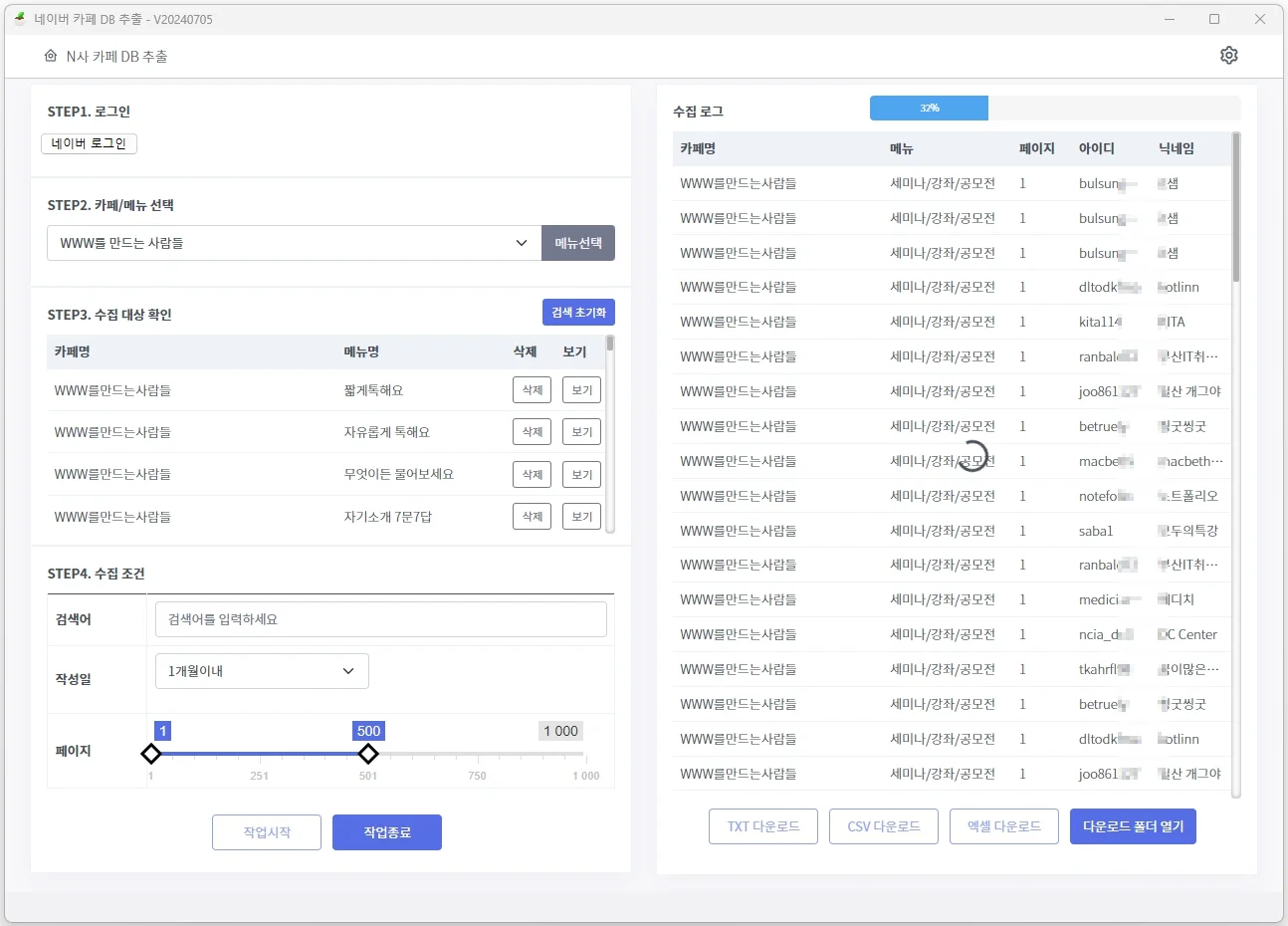View the 짧게톡해요 menu row
This screenshot has height=926, width=1288.
click(581, 390)
